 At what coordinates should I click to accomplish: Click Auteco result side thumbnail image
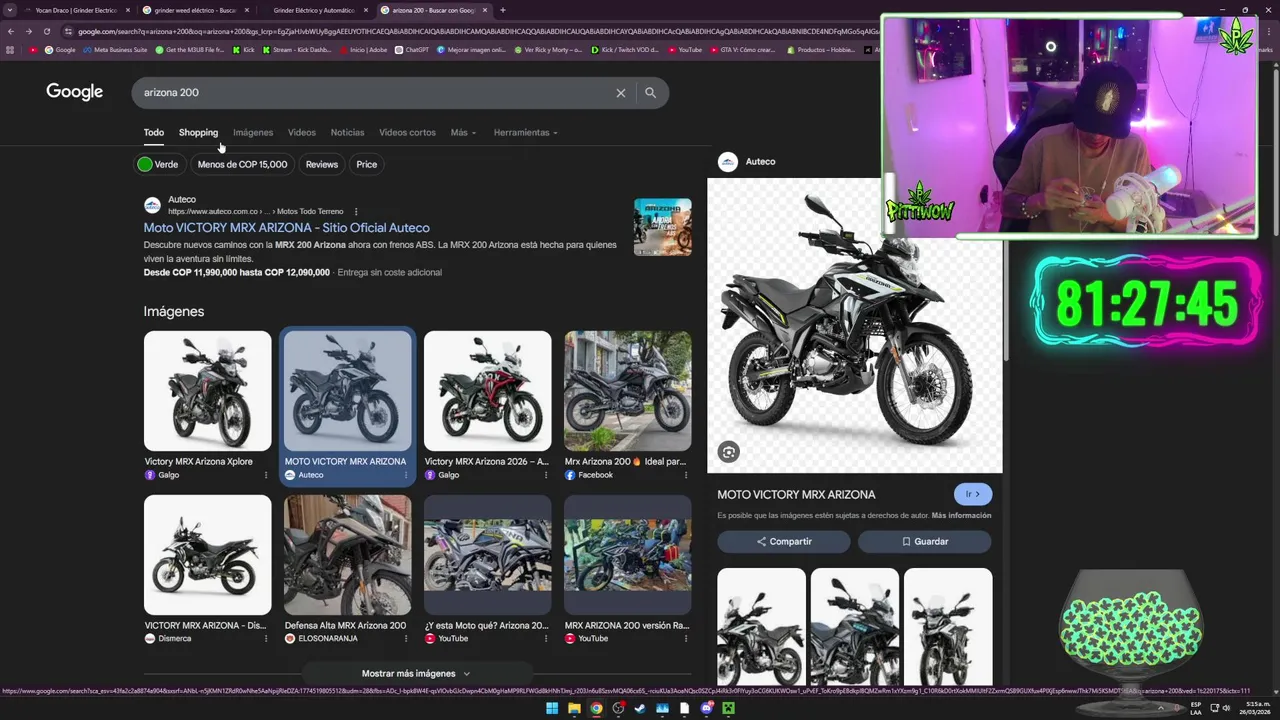coord(662,227)
